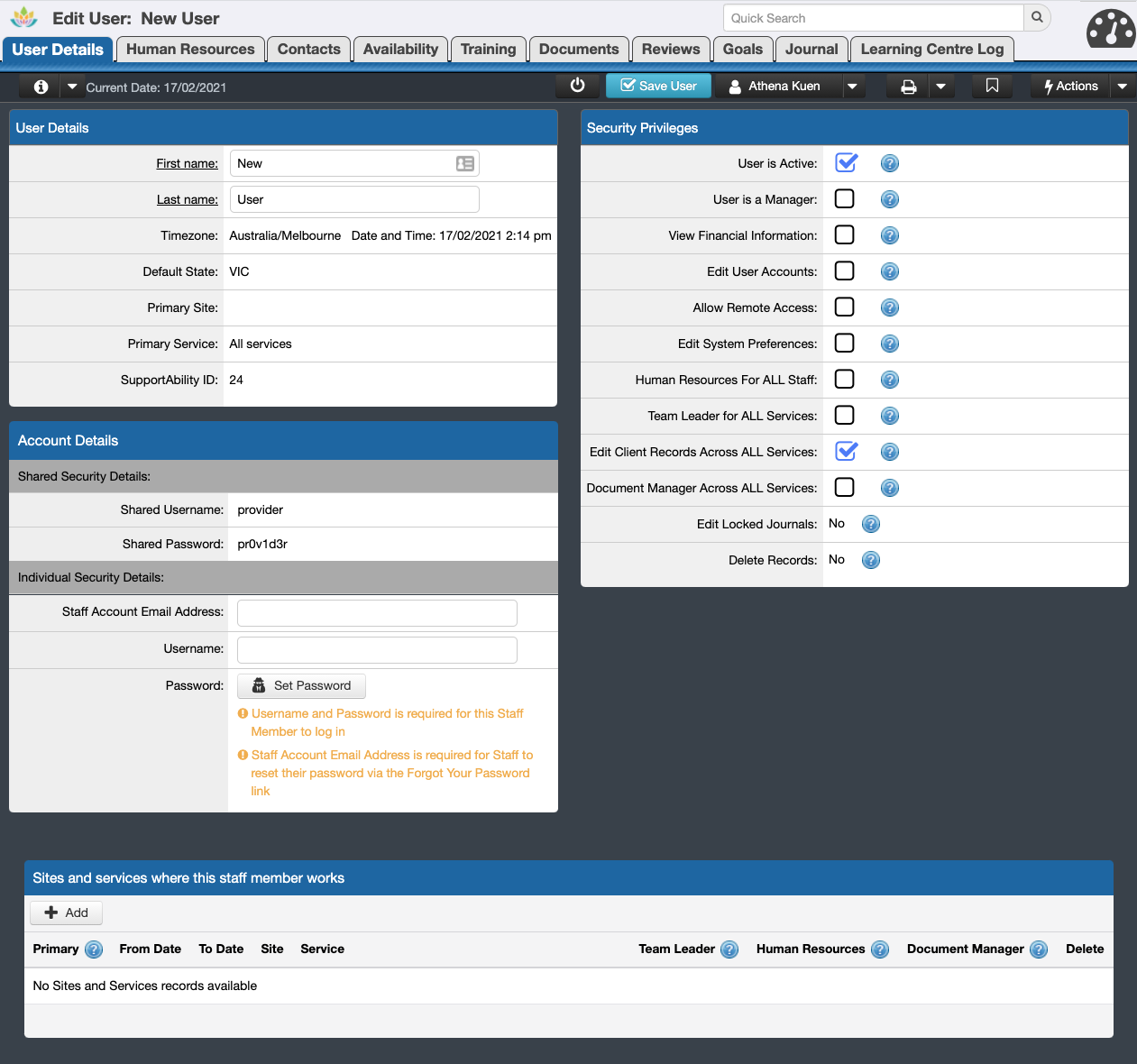Open help for Human Resources For ALL Staff
Screen dimensions: 1137x1064
coord(890,380)
